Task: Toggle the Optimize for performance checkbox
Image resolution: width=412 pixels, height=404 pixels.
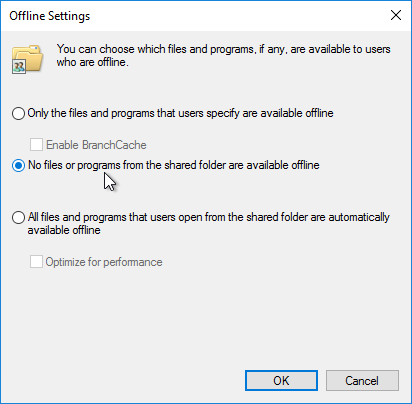Action: coord(36,262)
